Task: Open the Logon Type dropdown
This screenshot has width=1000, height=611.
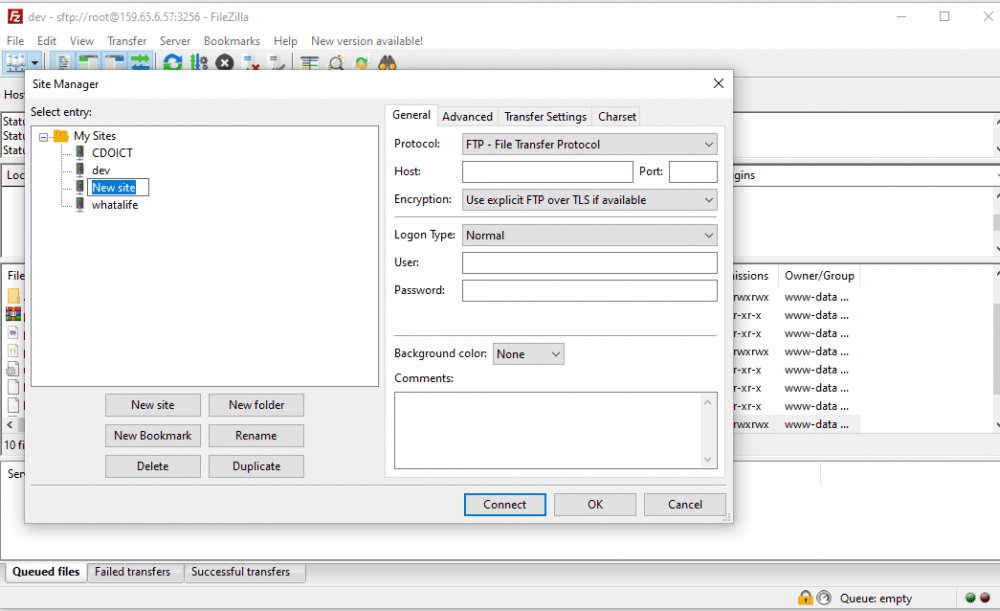Action: click(589, 235)
